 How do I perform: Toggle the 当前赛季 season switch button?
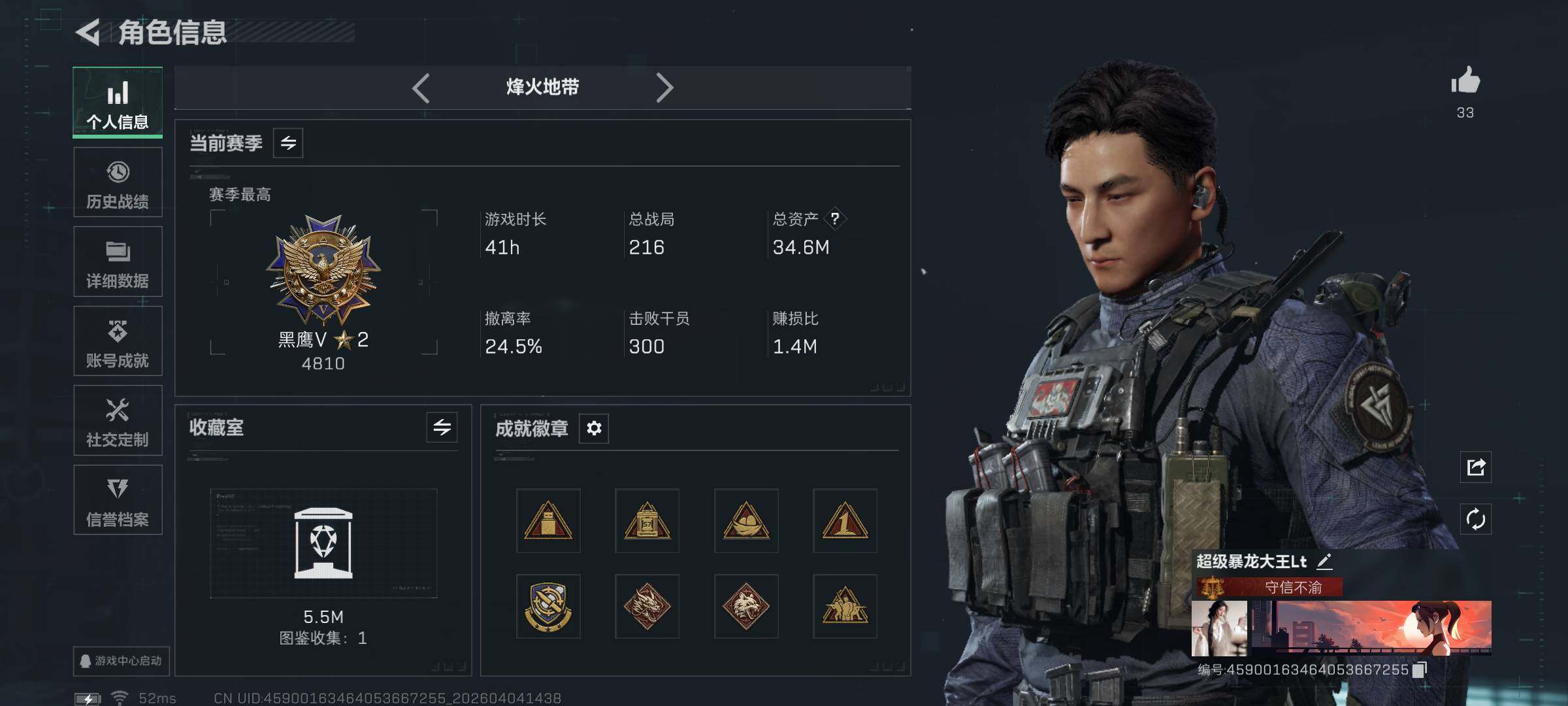click(288, 143)
